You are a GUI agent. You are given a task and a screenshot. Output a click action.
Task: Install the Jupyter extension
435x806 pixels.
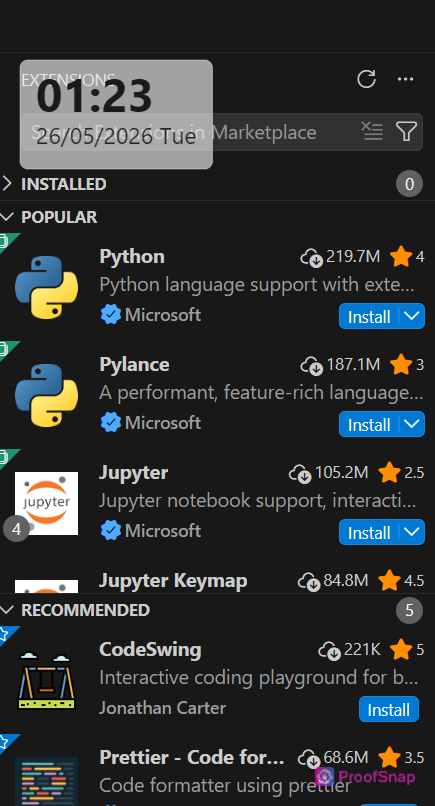pyautogui.click(x=369, y=532)
